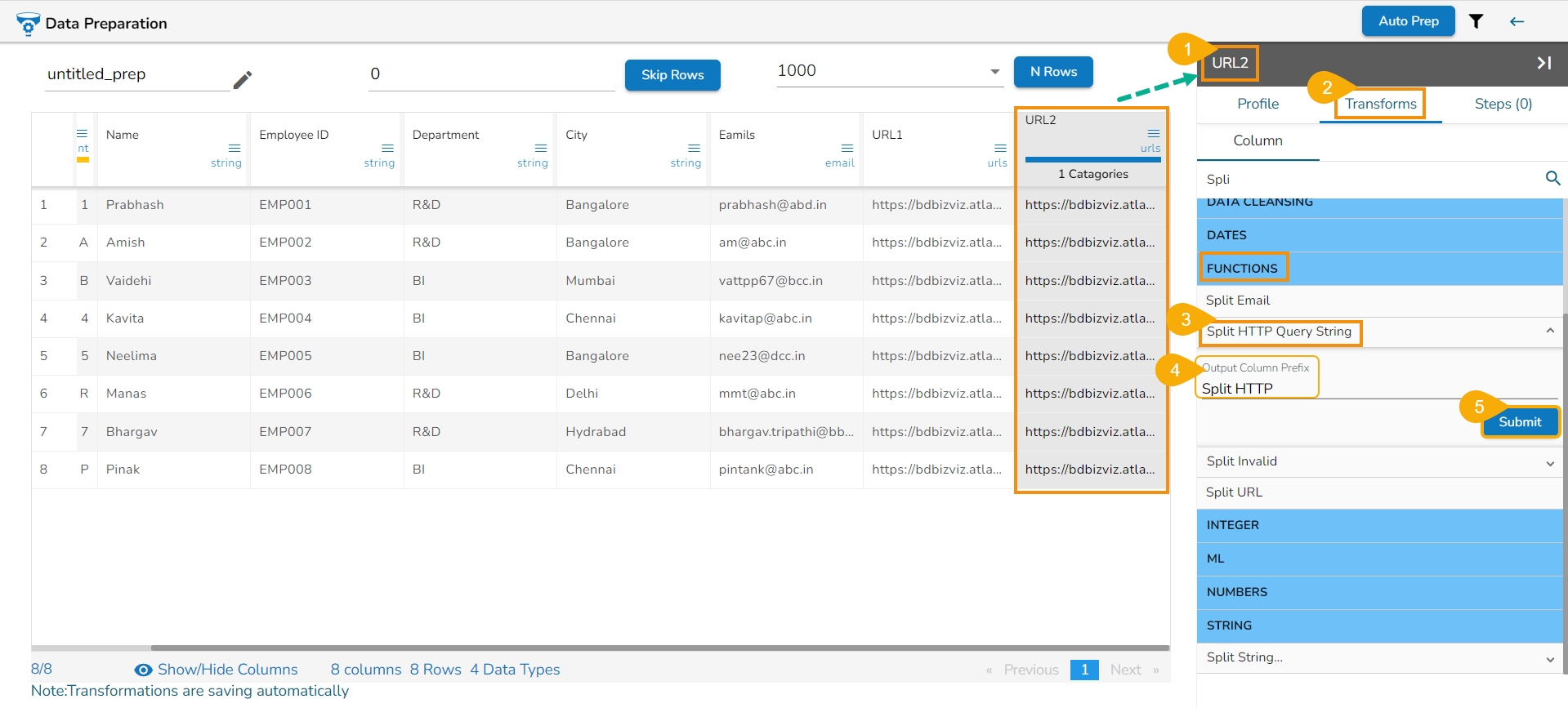Viewport: 1568px width, 708px height.
Task: Open the Eamils column menu icon
Action: 847,148
